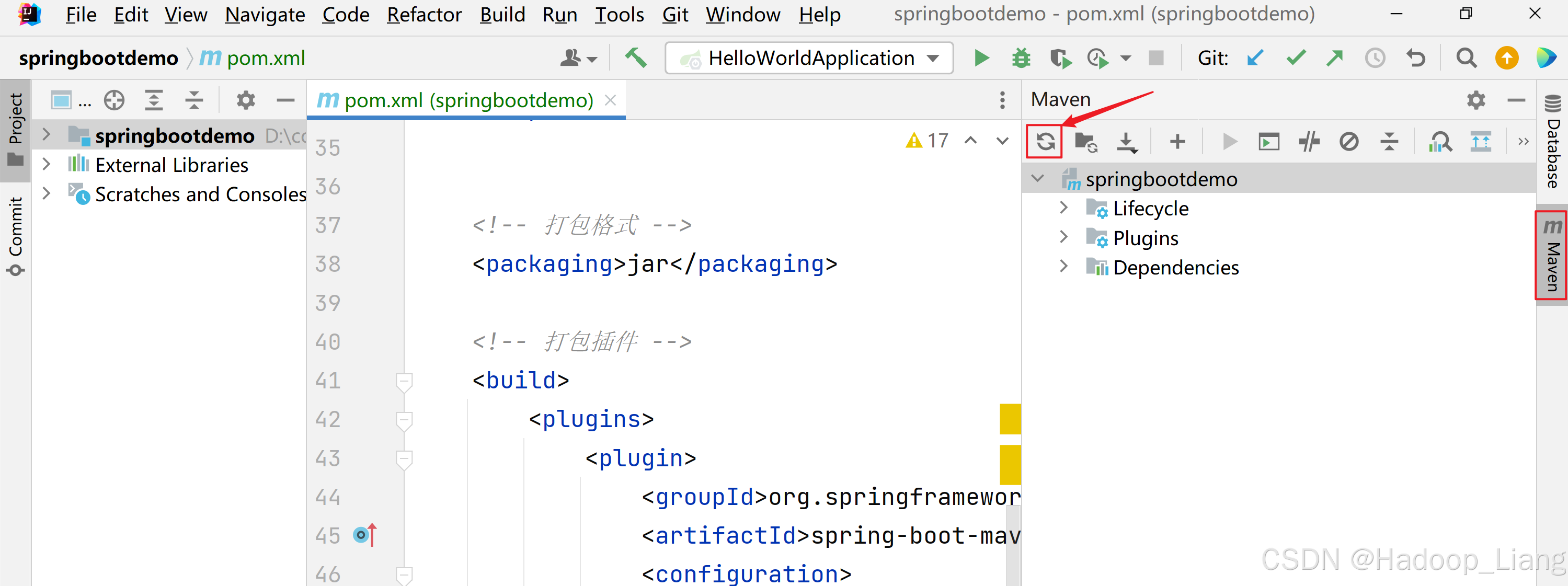Debug HelloWorldApplication with bug icon

pos(1021,58)
